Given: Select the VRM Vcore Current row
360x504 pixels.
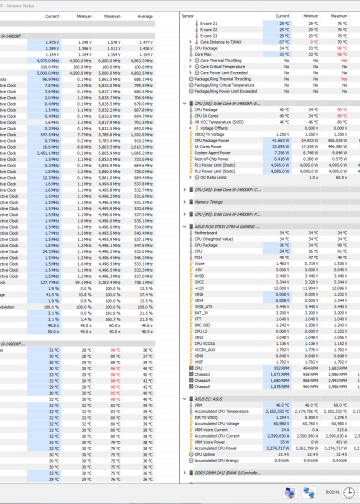Looking at the screenshot, I should click(x=270, y=430).
